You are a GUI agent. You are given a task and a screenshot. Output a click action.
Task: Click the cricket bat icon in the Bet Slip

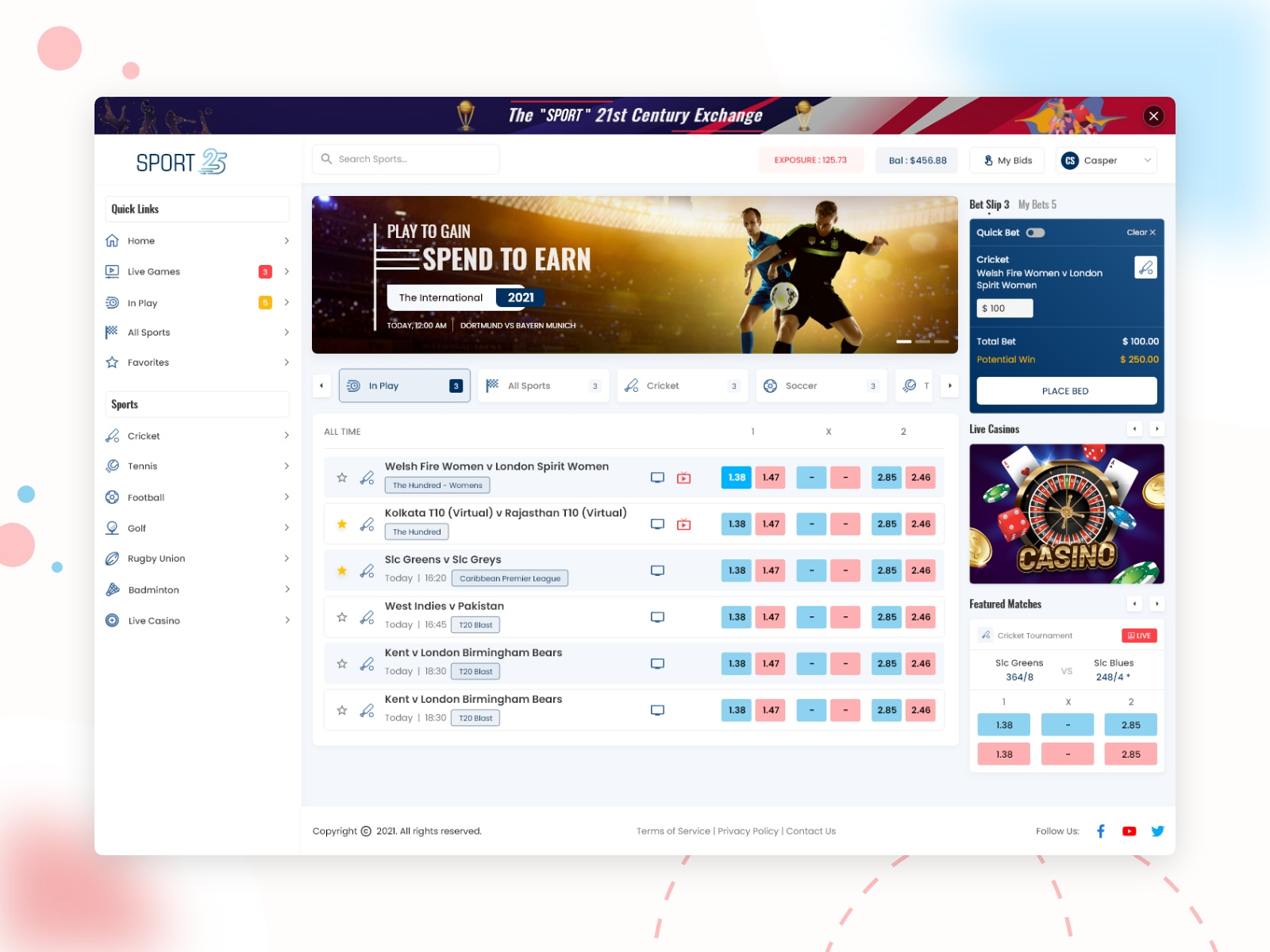click(x=1145, y=267)
